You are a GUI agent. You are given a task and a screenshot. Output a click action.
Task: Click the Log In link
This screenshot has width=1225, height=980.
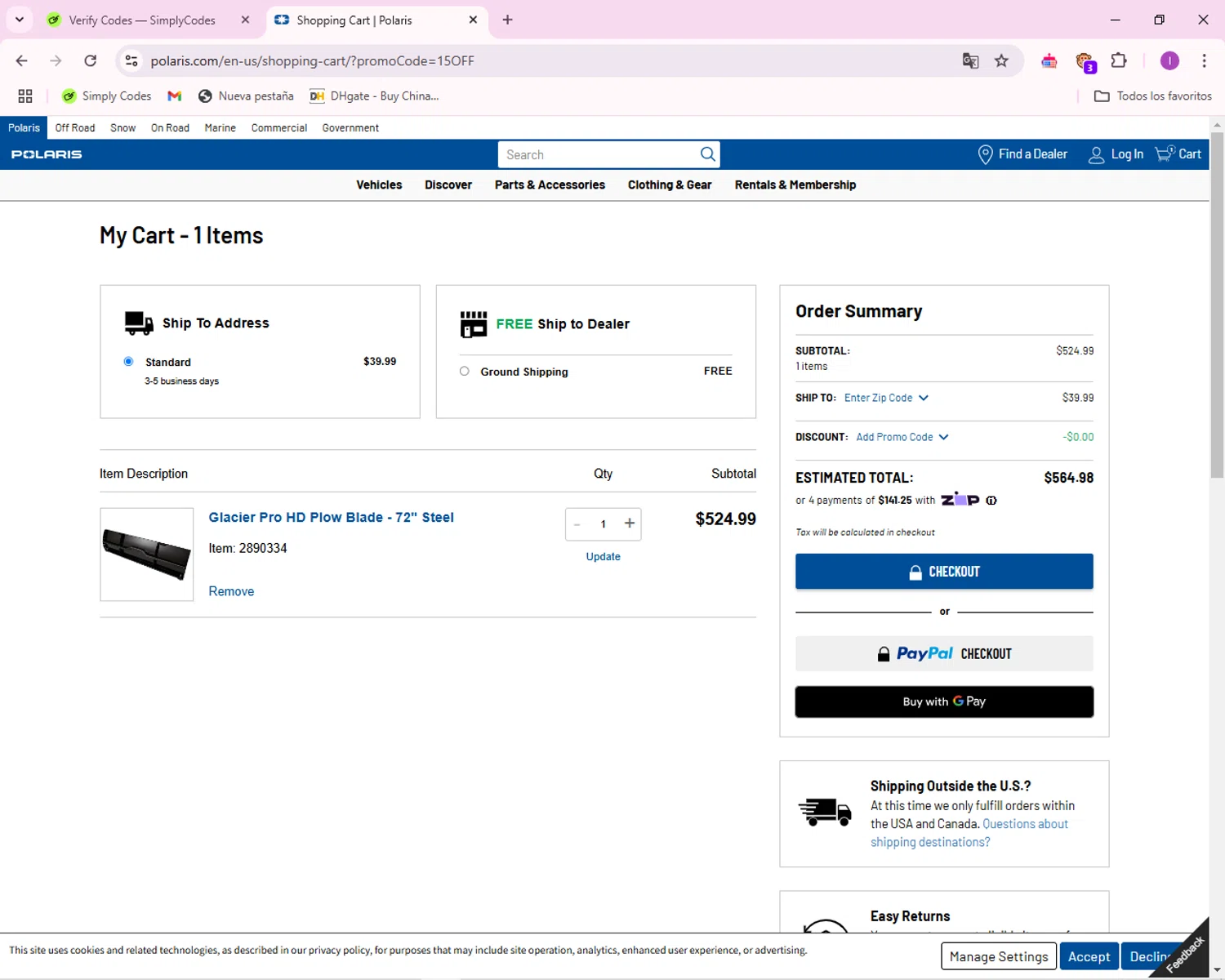(1127, 154)
